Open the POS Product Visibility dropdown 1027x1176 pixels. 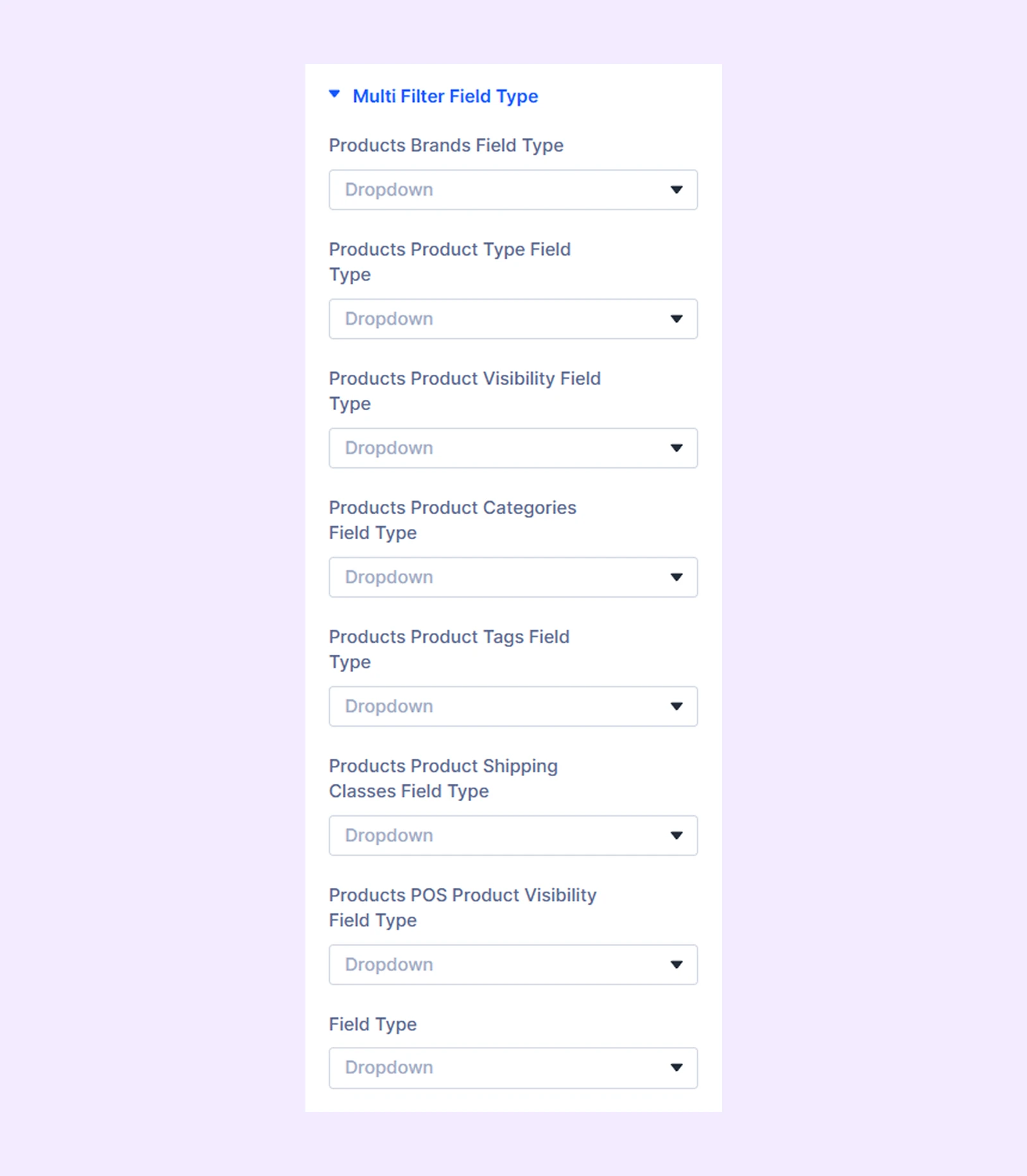pos(513,964)
